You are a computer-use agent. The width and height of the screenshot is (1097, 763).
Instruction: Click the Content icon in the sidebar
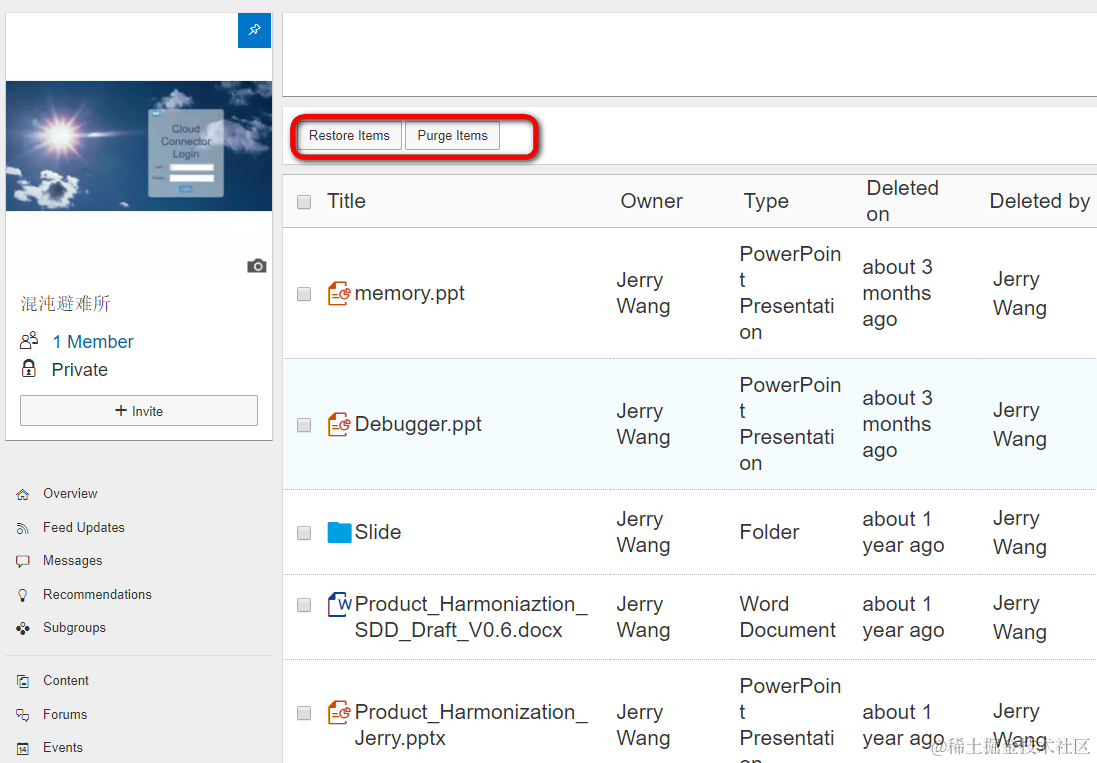22,681
